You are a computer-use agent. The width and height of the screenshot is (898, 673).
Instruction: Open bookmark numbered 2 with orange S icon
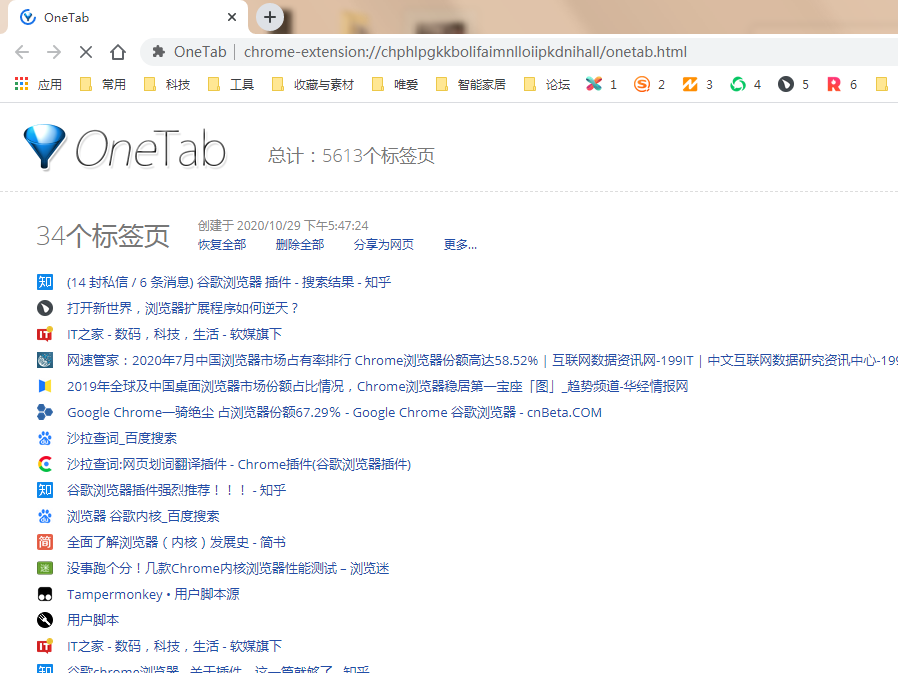(x=649, y=85)
